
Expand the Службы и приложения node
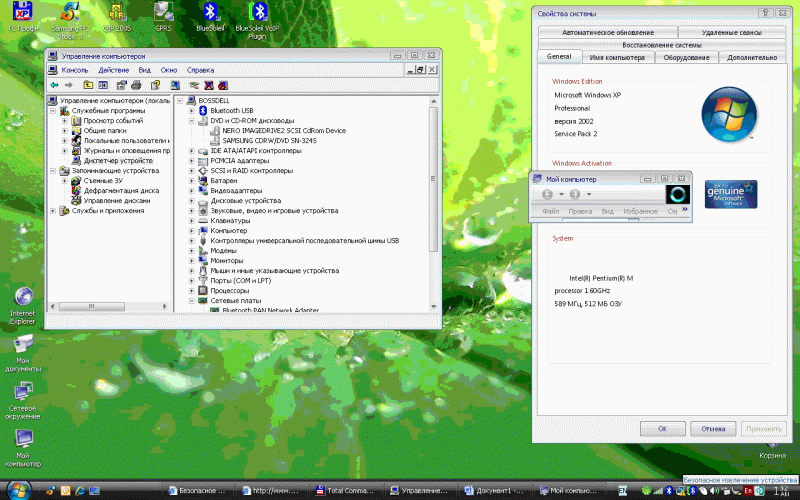pos(53,211)
